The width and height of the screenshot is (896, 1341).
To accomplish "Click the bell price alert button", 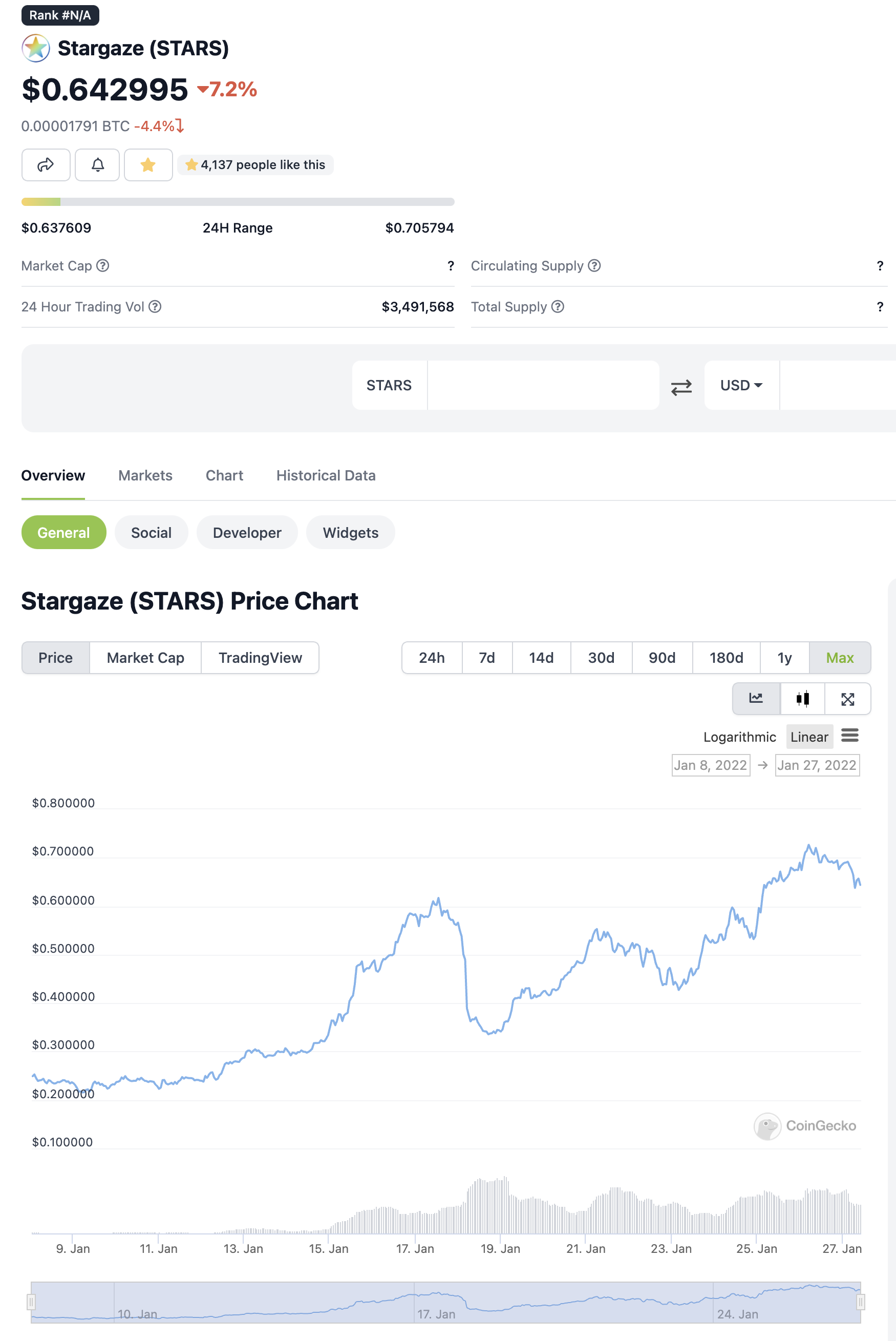I will tap(98, 165).
